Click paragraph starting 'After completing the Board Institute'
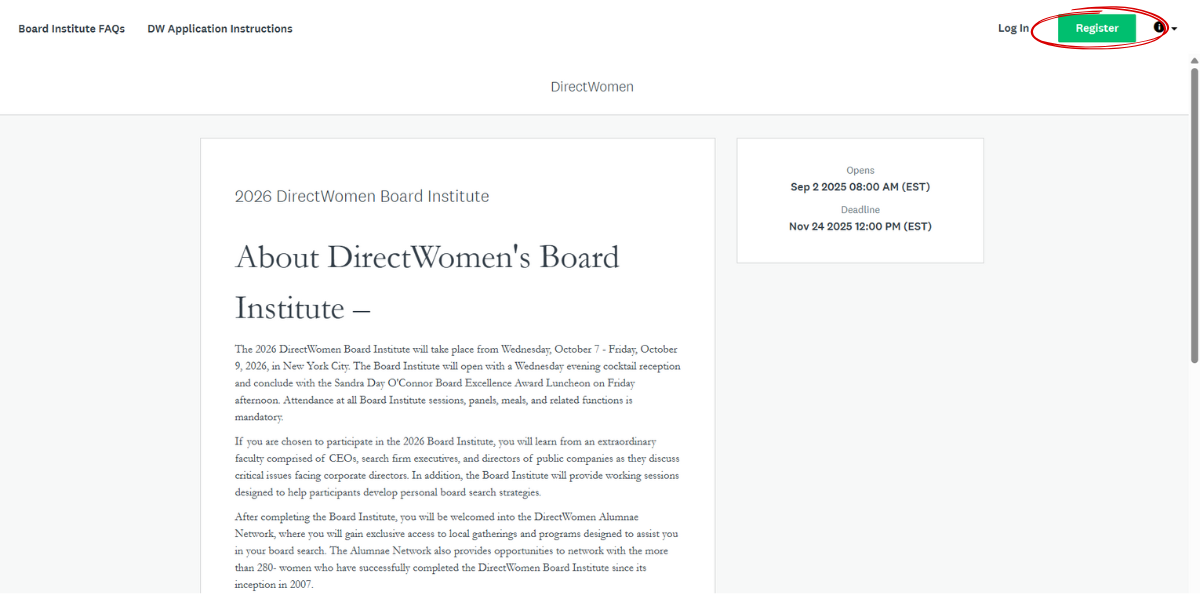 456,551
